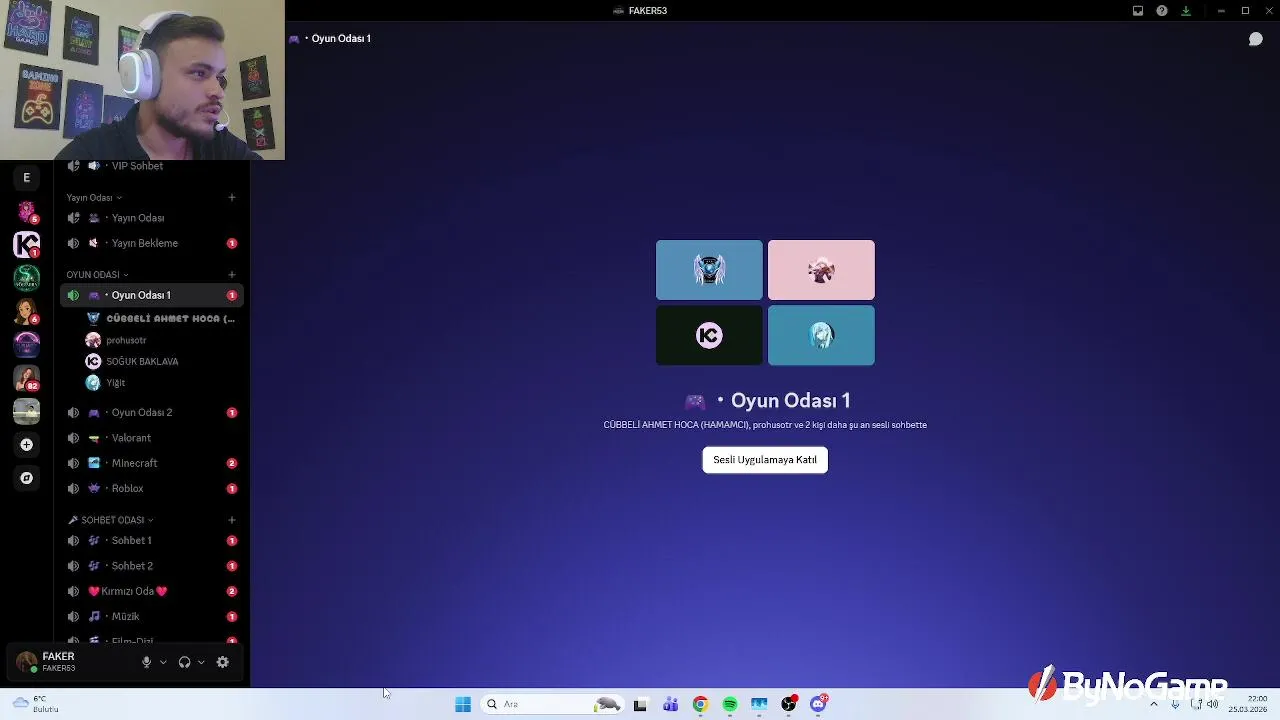Viewport: 1280px width, 720px height.
Task: Select the Valorant voice channel
Action: (150, 438)
